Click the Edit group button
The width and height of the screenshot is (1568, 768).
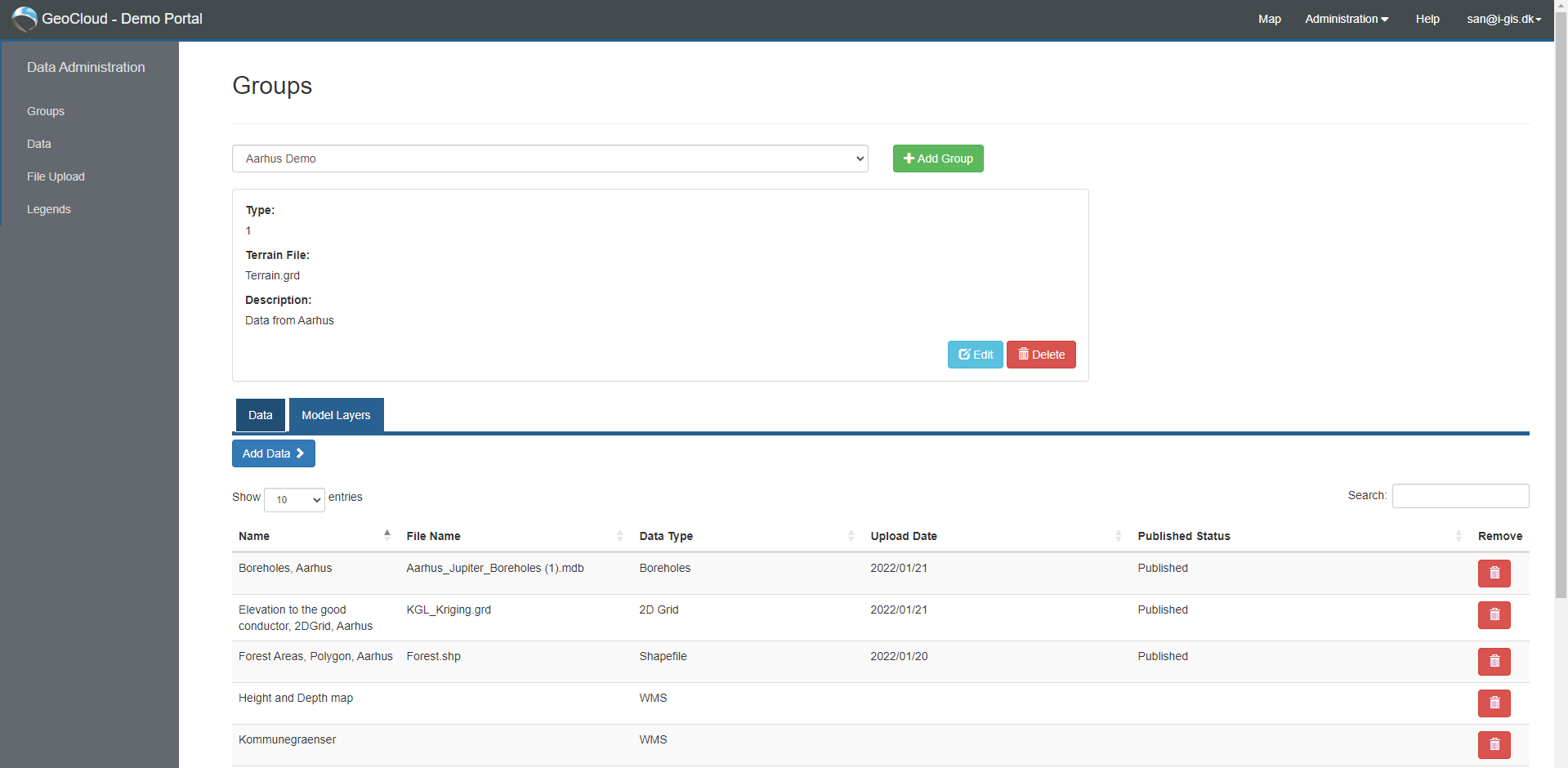point(975,355)
